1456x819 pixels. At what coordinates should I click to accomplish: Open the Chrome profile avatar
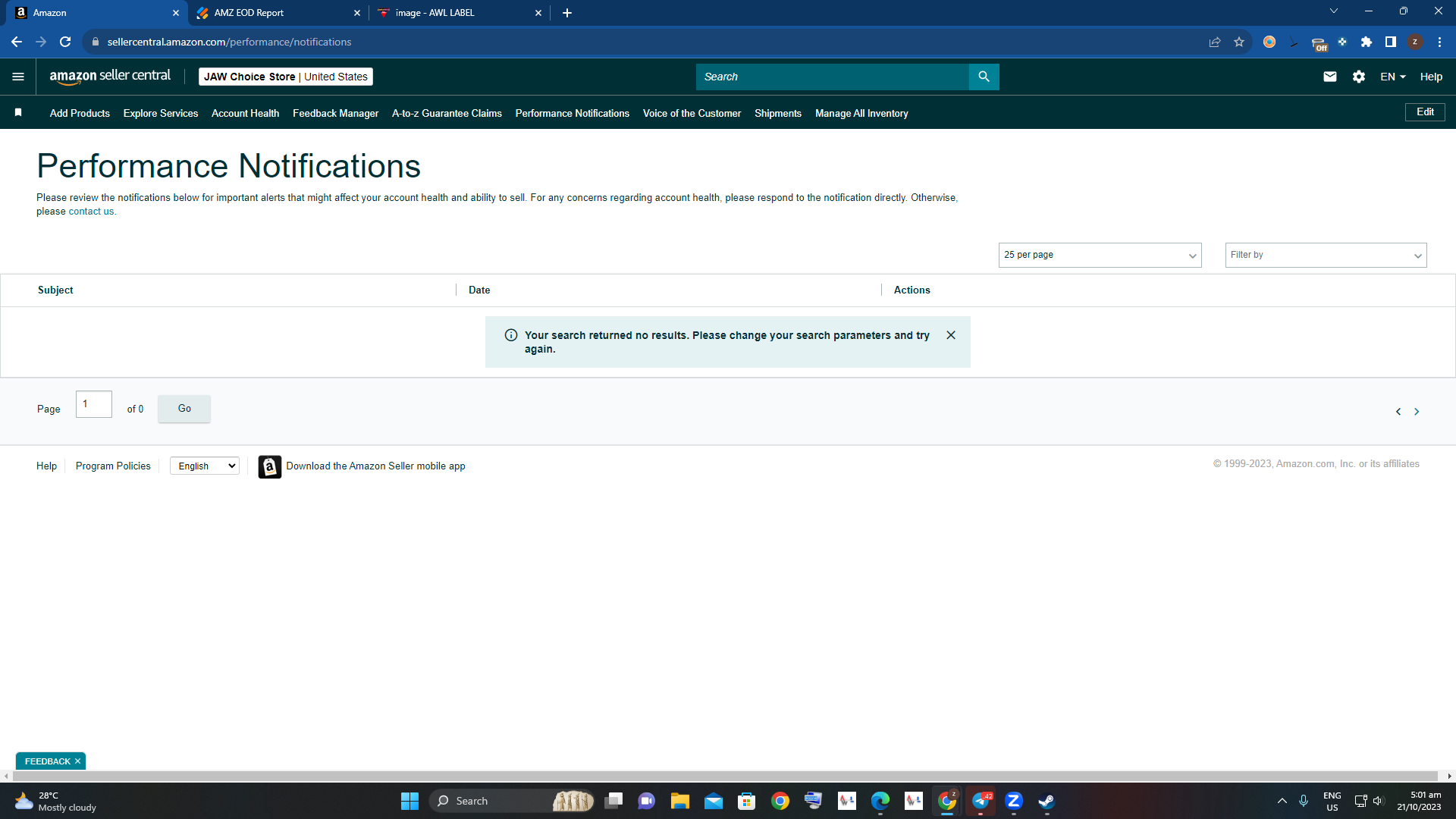tap(1415, 42)
